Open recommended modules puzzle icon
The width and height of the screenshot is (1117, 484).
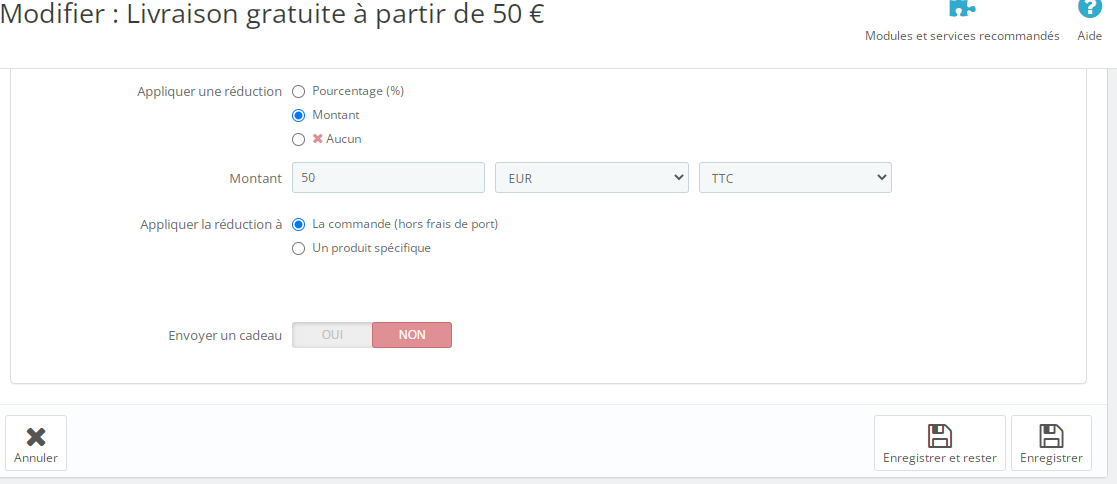[962, 7]
